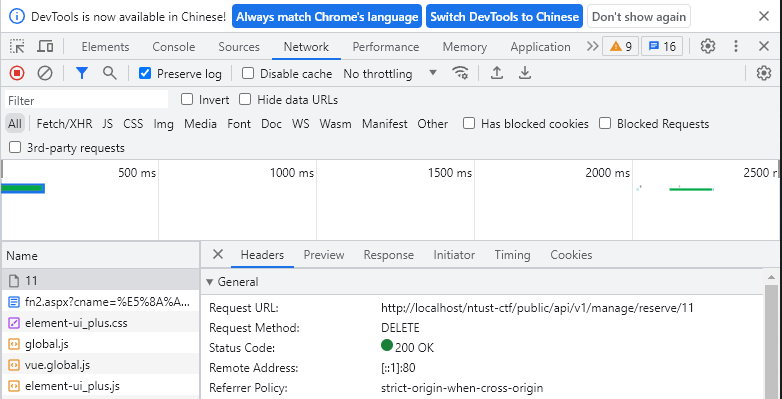Open network search magnifier
The height and width of the screenshot is (399, 782).
pos(110,73)
